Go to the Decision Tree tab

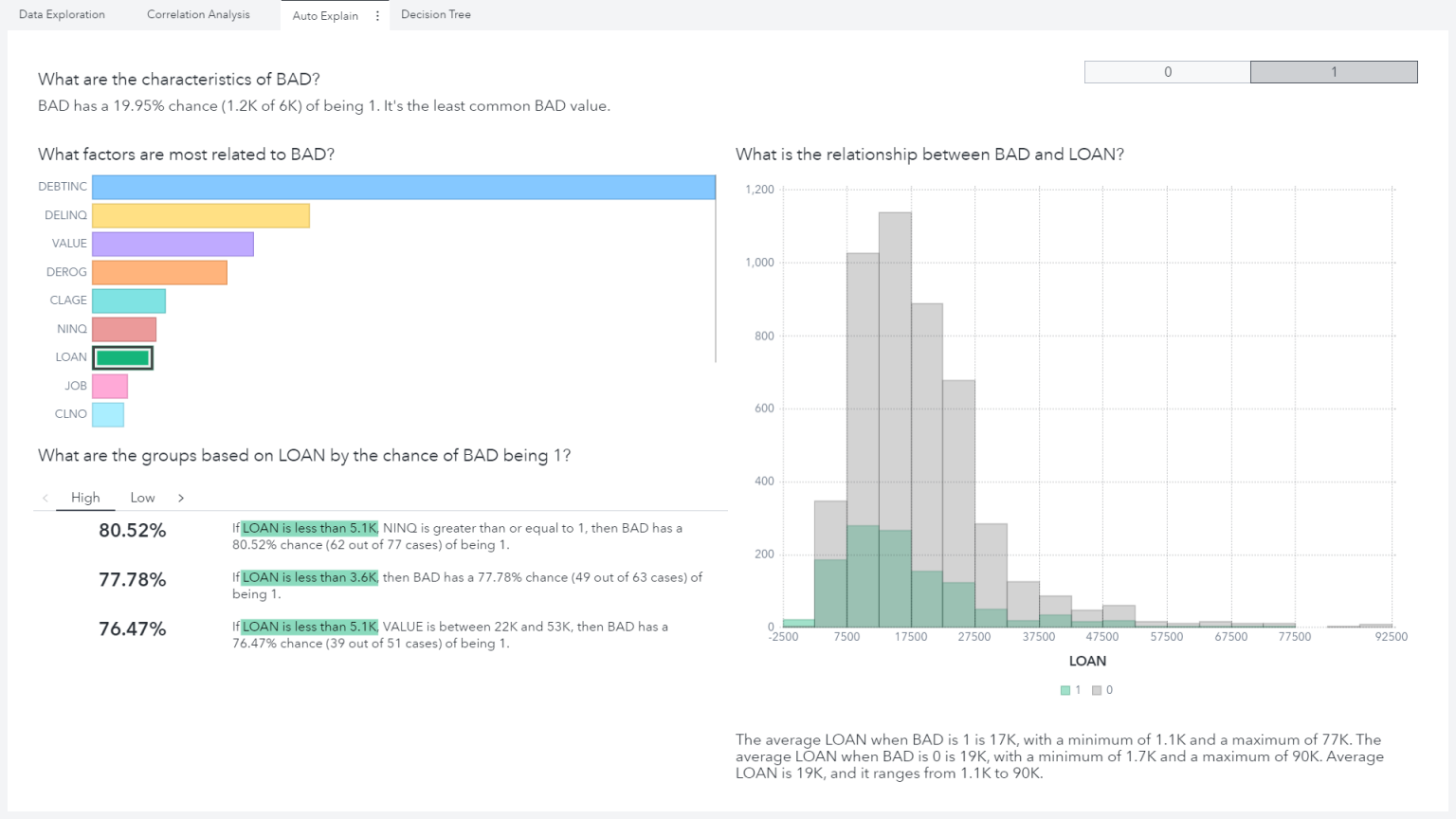click(x=435, y=15)
